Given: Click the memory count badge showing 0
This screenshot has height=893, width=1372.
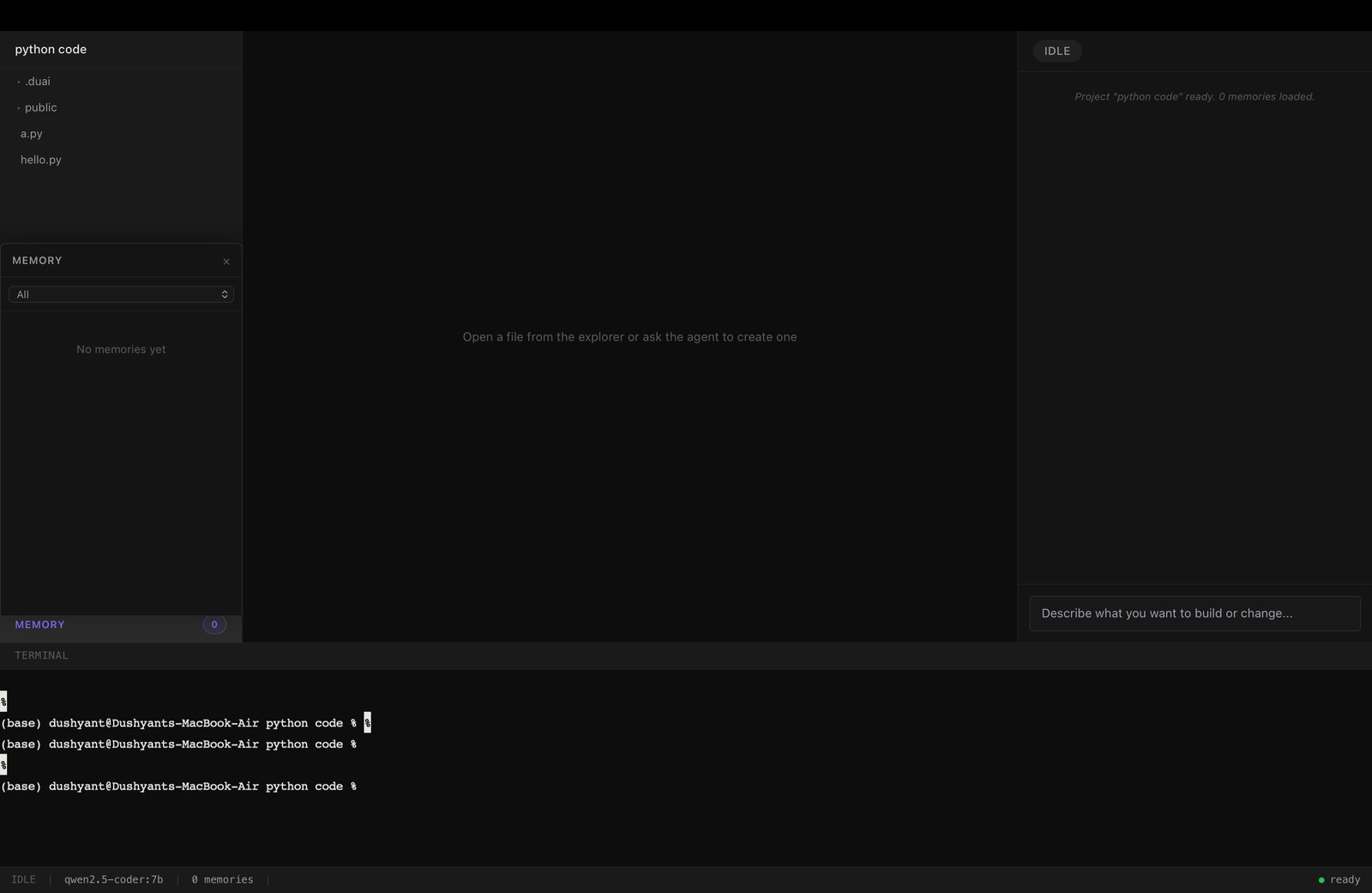Looking at the screenshot, I should pos(214,624).
